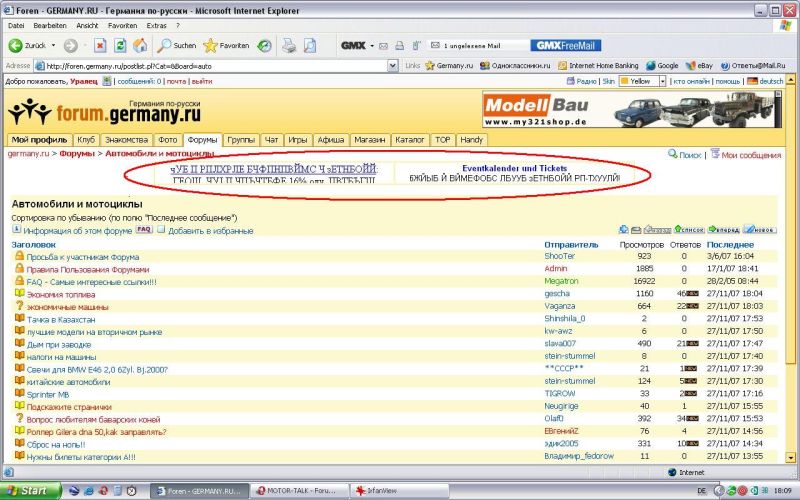Click the 'список' list view icon
800x500 pixels.
click(x=688, y=230)
